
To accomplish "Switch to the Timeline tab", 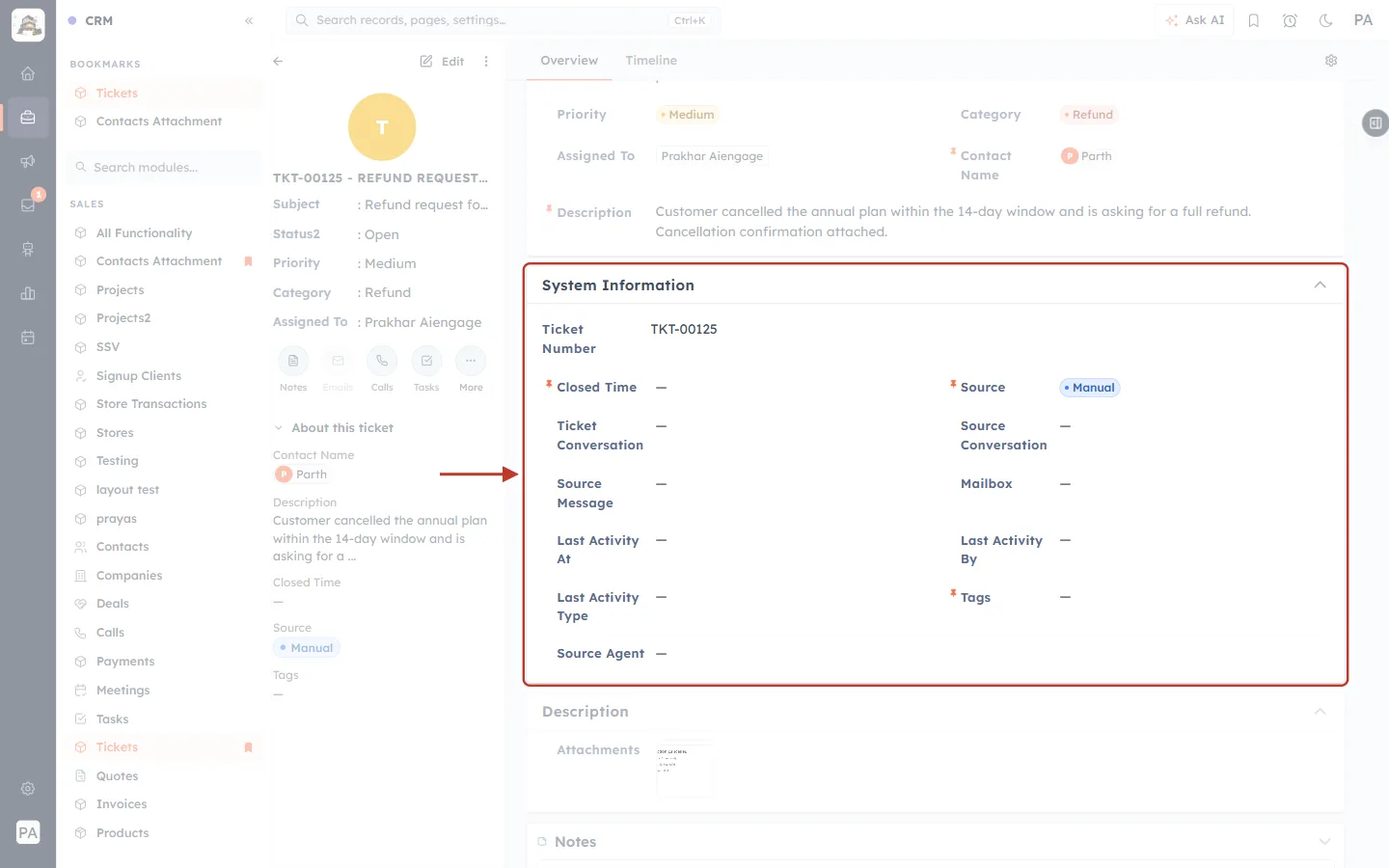I will tap(651, 61).
